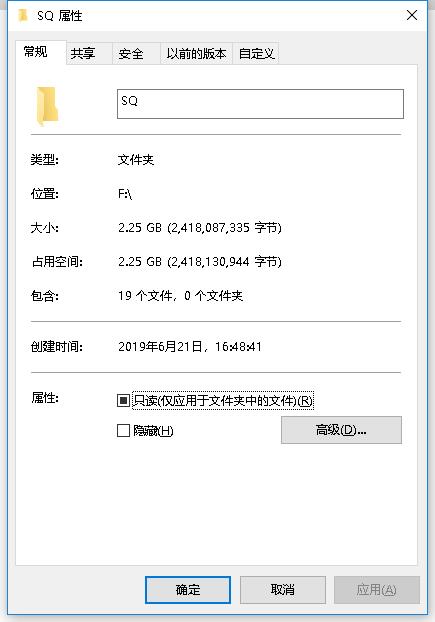
Task: Open advanced attributes with 高级(D)... button
Action: 341,430
